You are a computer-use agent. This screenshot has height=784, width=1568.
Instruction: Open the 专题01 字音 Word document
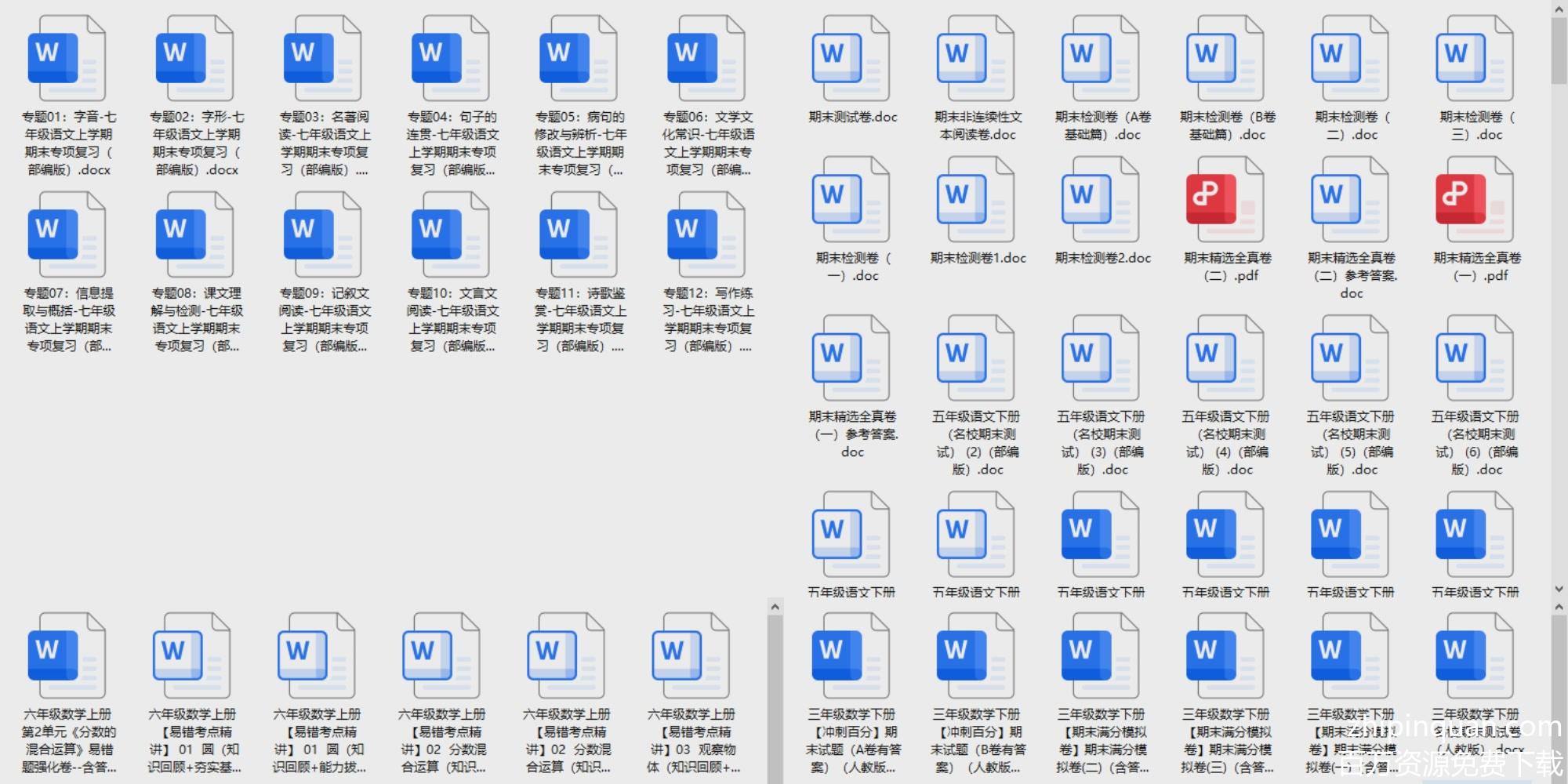(x=66, y=60)
